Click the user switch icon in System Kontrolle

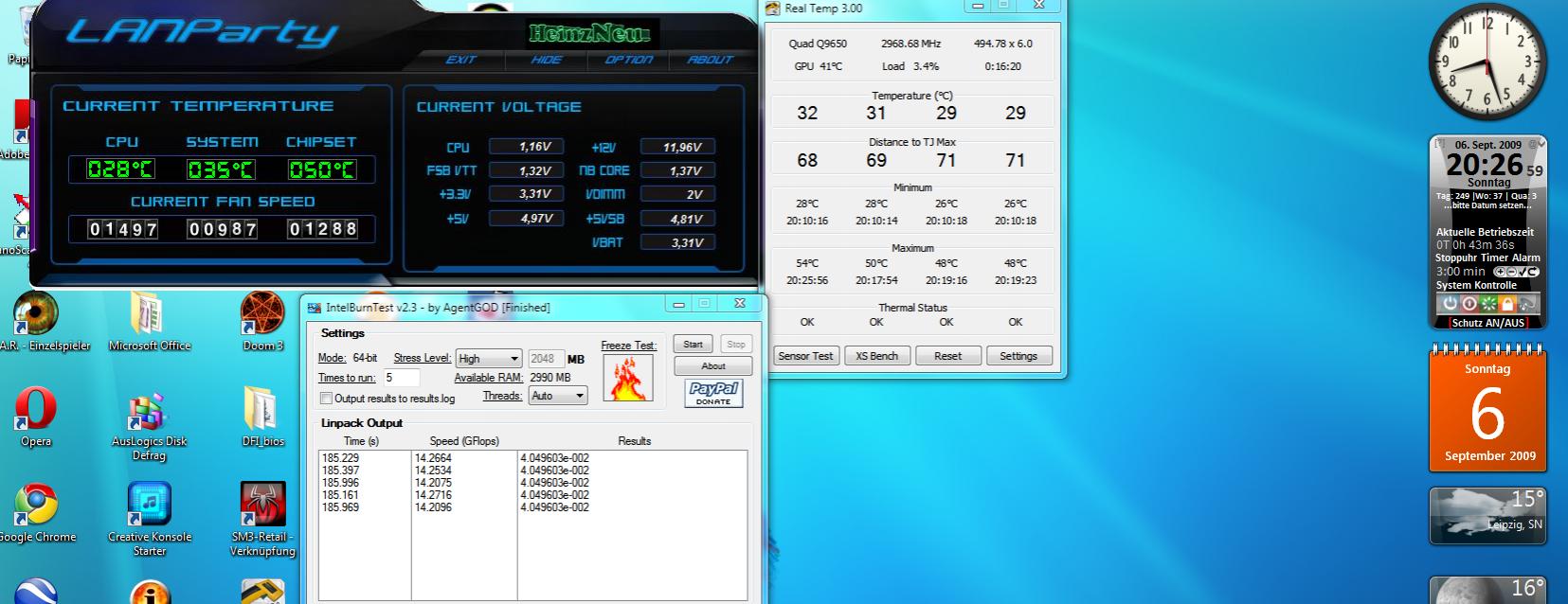pos(1525,304)
